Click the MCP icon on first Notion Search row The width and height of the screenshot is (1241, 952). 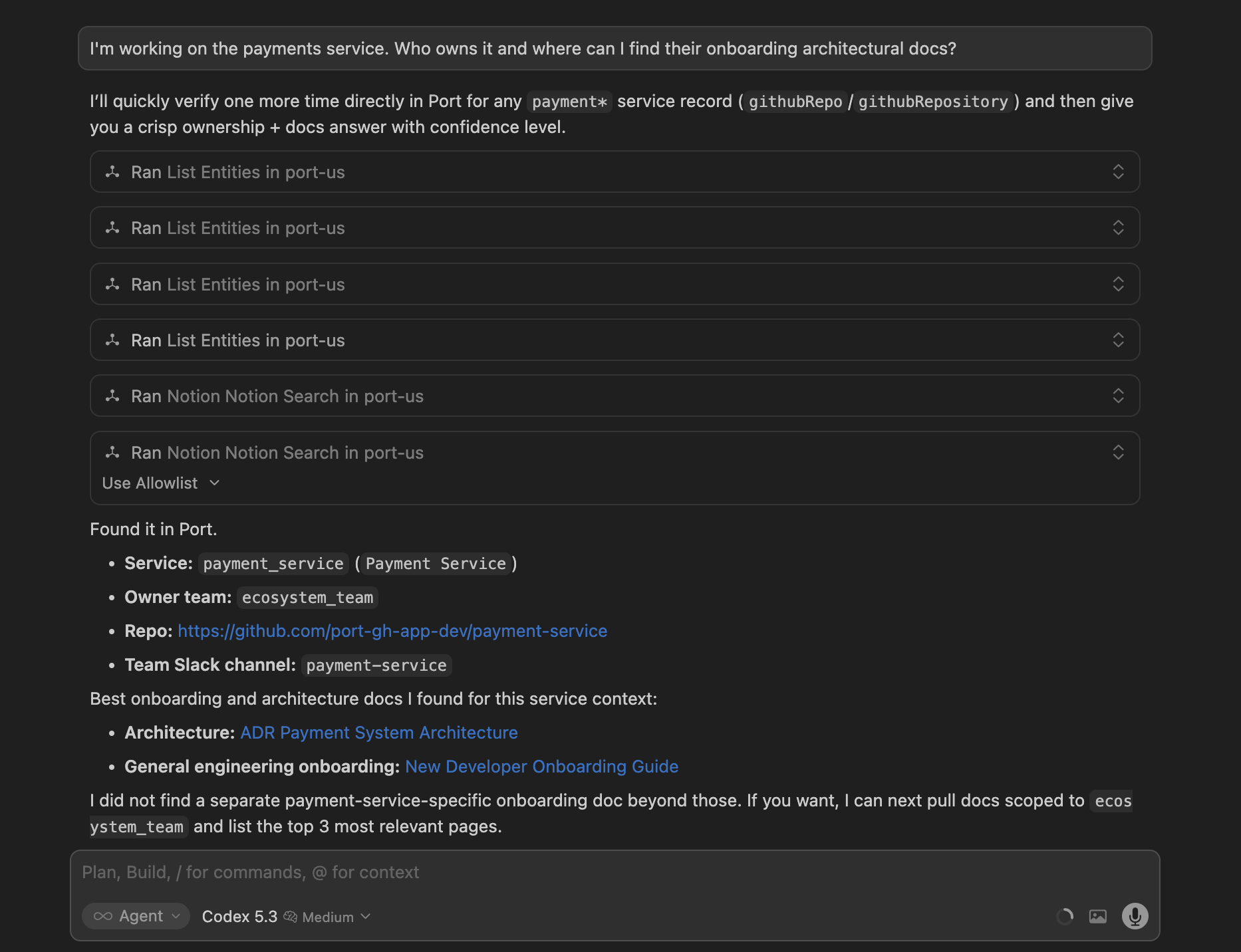coord(112,396)
